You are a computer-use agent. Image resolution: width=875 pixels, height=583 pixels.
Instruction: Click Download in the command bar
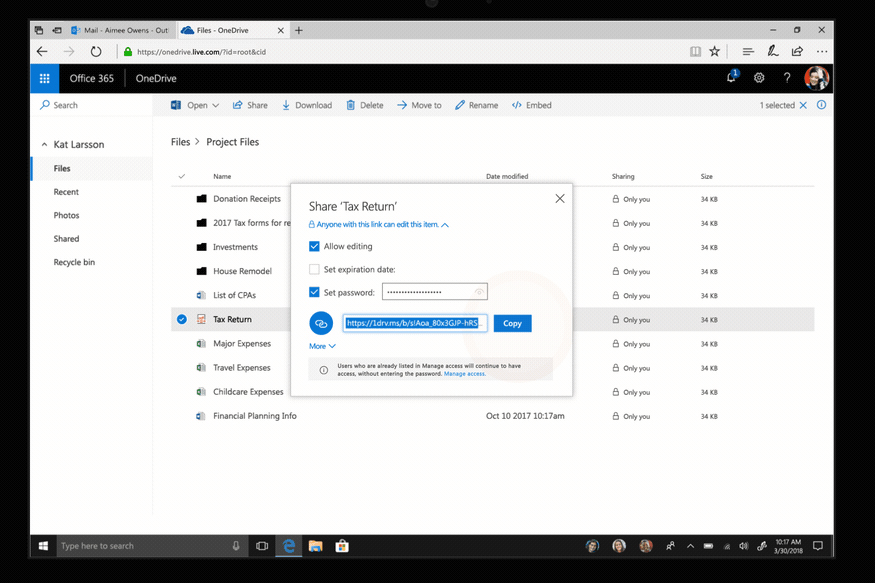307,105
